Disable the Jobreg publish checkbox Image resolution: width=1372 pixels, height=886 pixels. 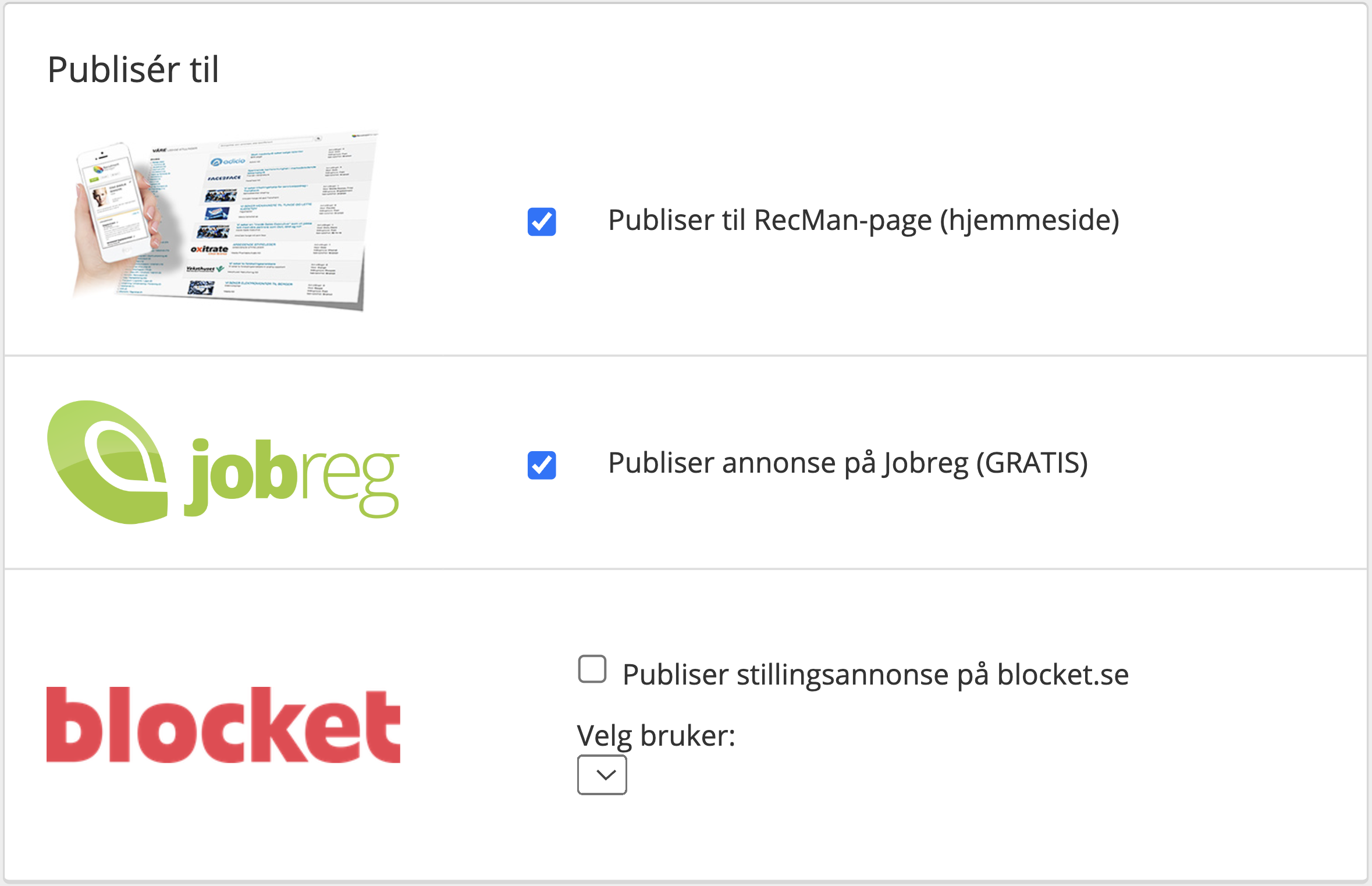pyautogui.click(x=542, y=465)
